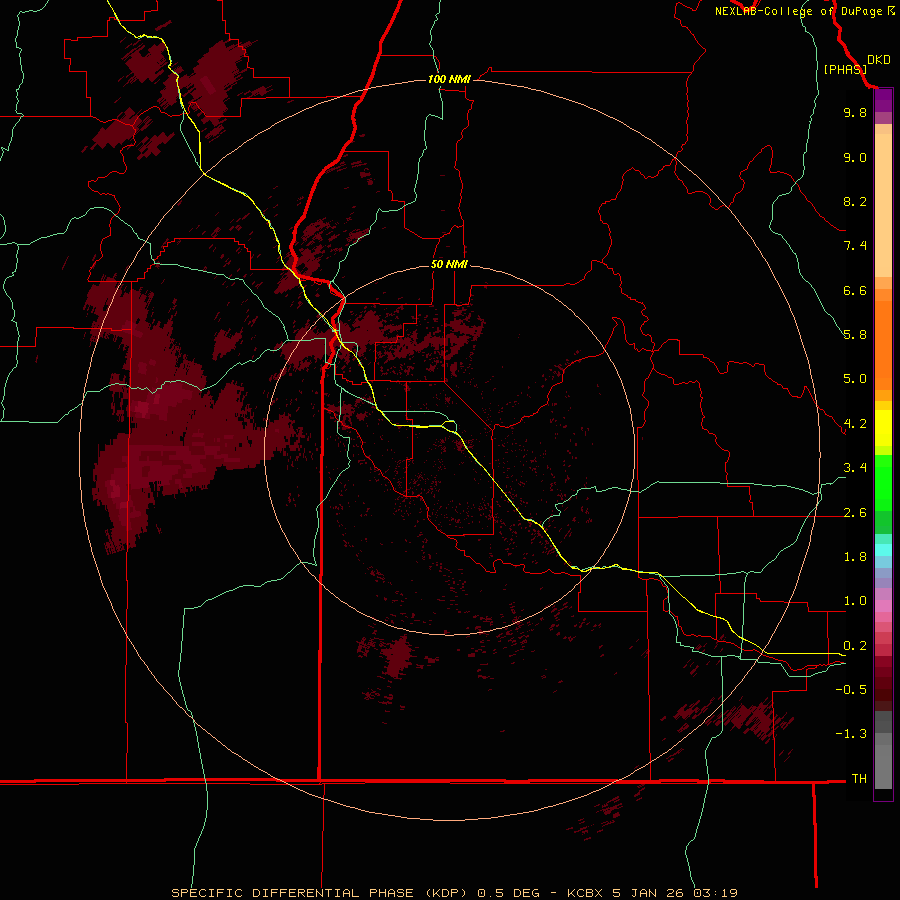The height and width of the screenshot is (900, 900).
Task: Click the TH threshold label on the scale
Action: [x=859, y=779]
